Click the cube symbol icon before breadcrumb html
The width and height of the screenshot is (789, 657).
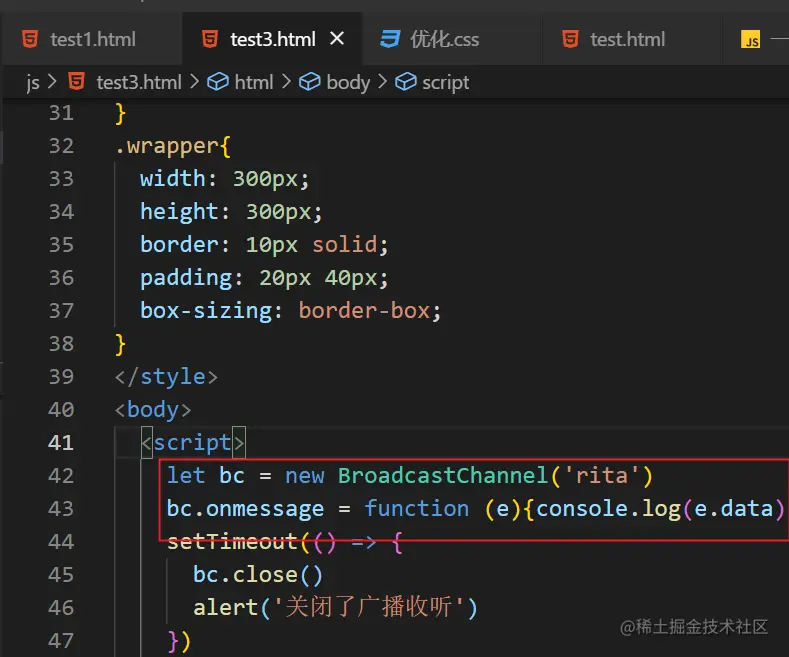[x=217, y=82]
